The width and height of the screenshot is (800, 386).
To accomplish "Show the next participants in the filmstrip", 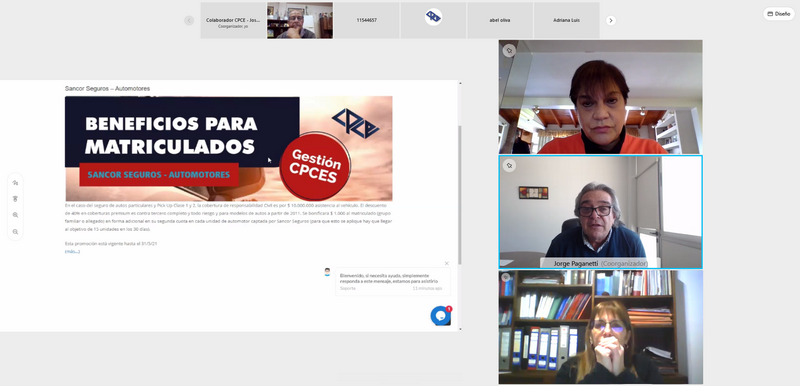I will (x=611, y=20).
